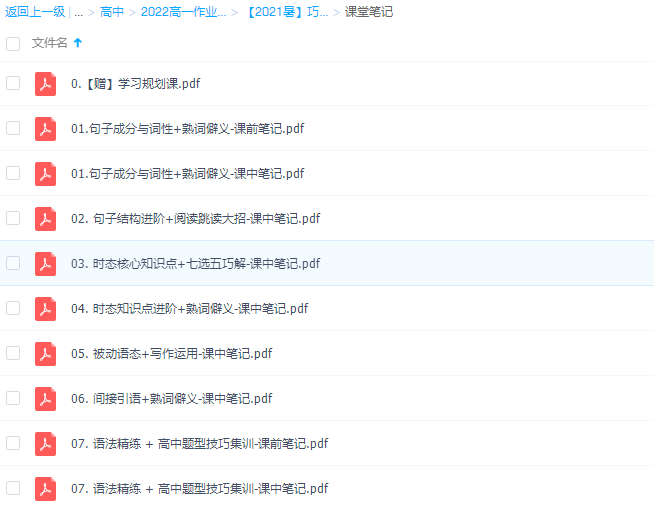Check the box for 04. 时态知识点进阶 file
This screenshot has height=505, width=654.
[x=13, y=308]
